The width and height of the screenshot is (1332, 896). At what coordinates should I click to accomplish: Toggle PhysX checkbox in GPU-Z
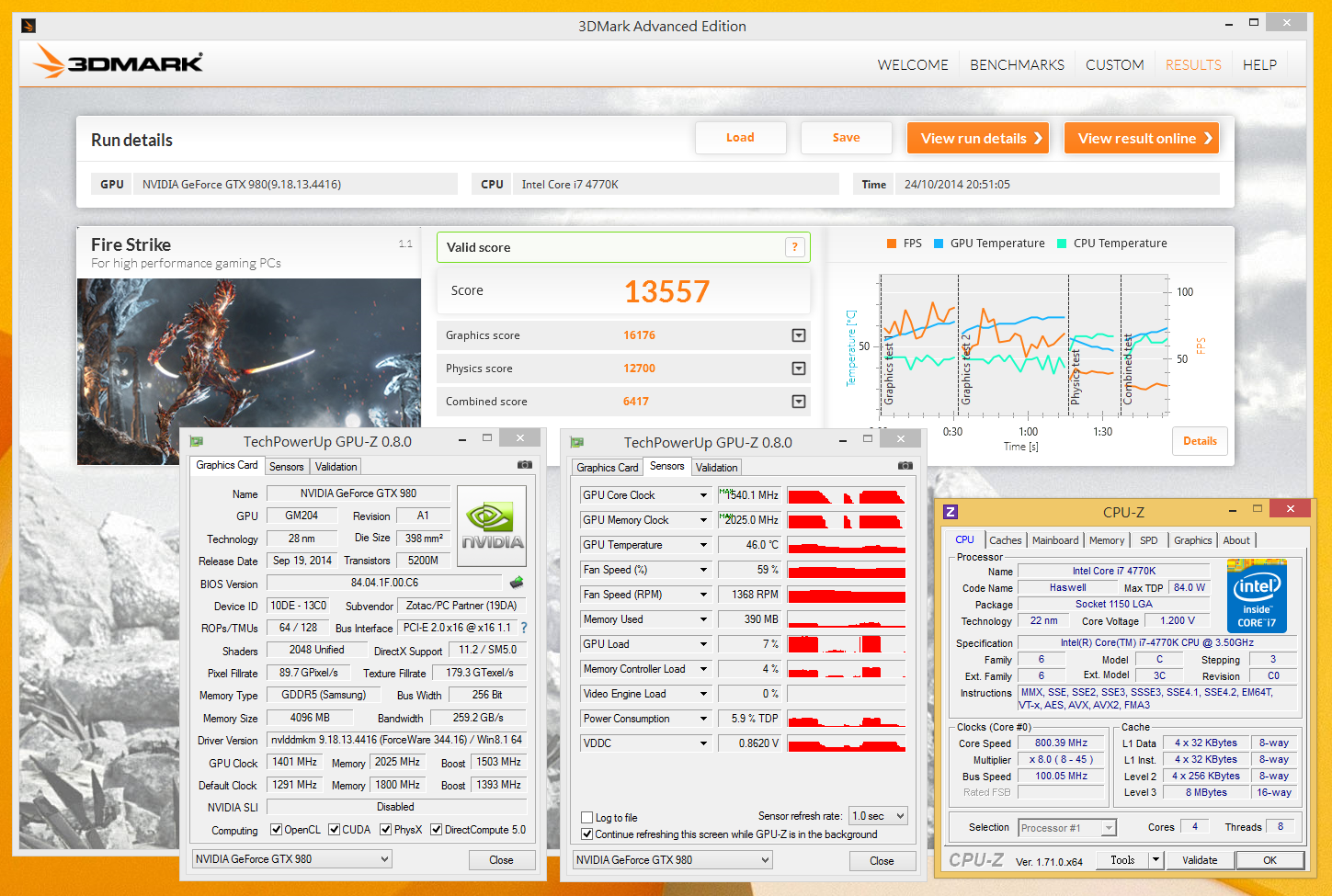pos(386,830)
